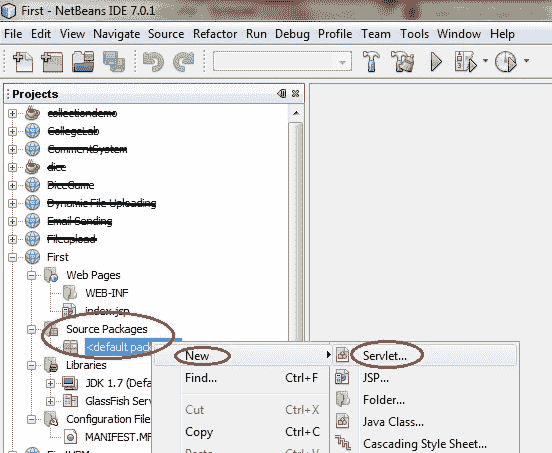Click the Clean and Build icon
This screenshot has width=552, height=453.
coord(402,61)
